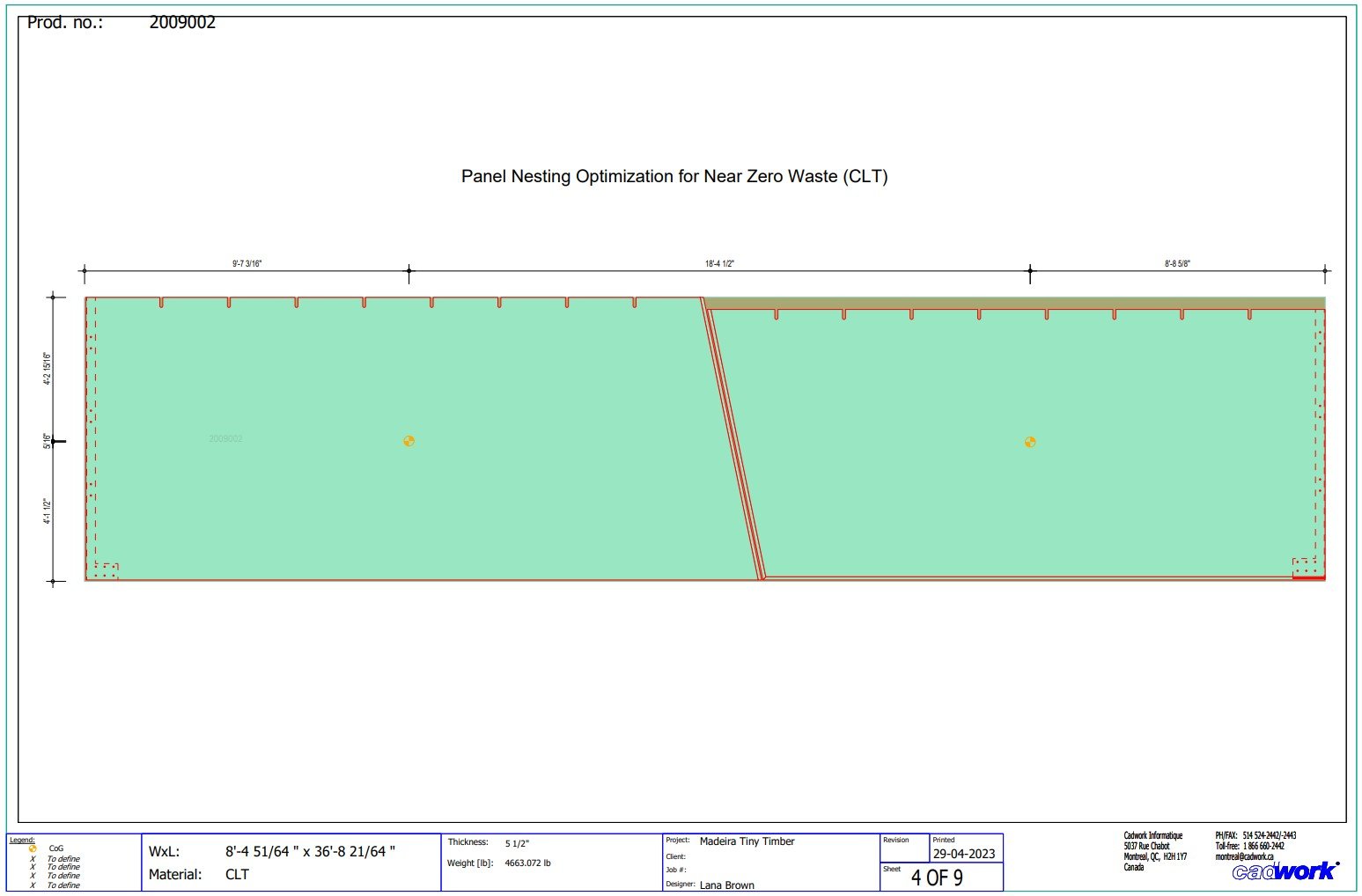The image size is (1362, 896).
Task: Click the 'Project:' label
Action: pyautogui.click(x=678, y=840)
